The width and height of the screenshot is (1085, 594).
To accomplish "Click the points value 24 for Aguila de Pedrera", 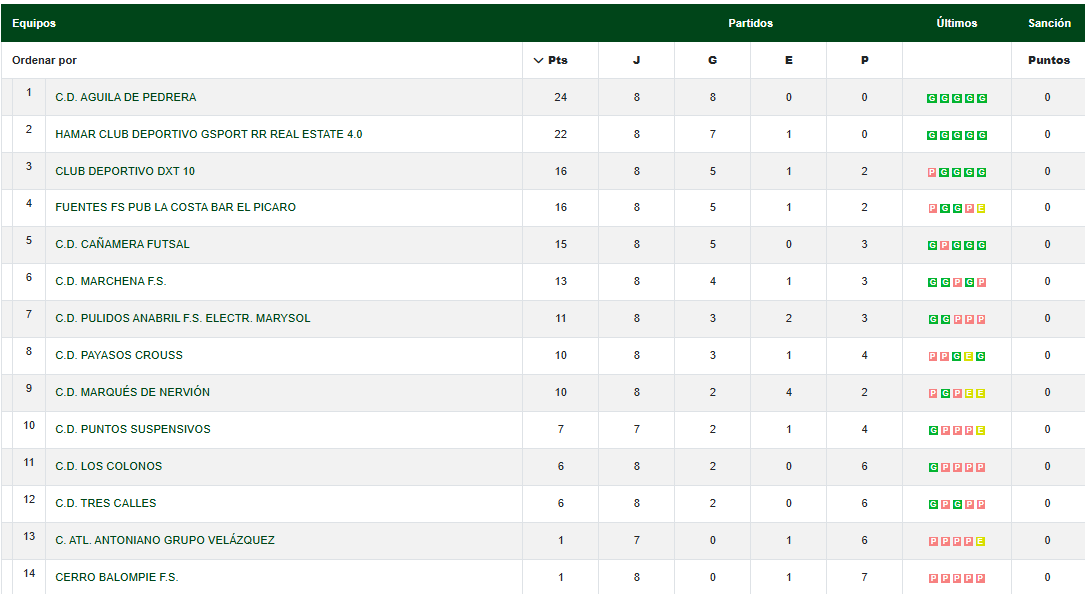I will coord(560,97).
